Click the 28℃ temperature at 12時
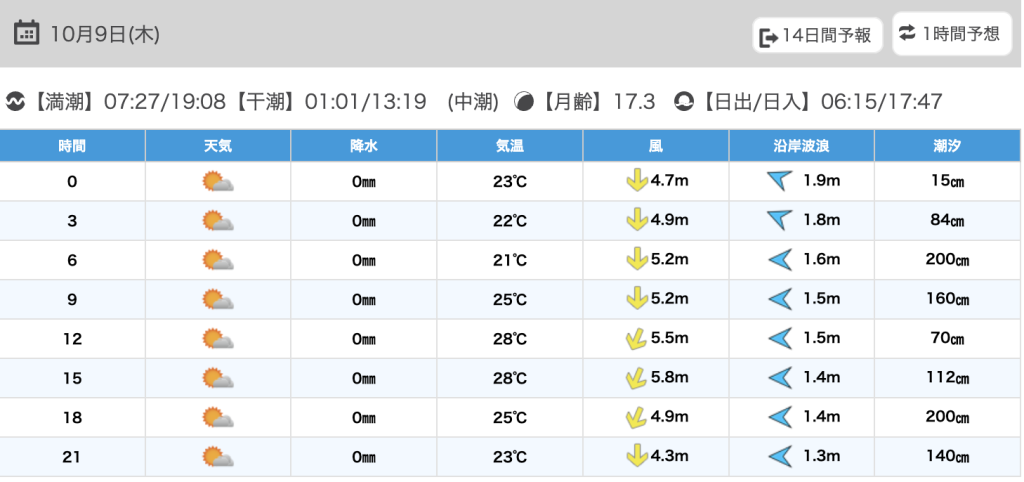 510,339
